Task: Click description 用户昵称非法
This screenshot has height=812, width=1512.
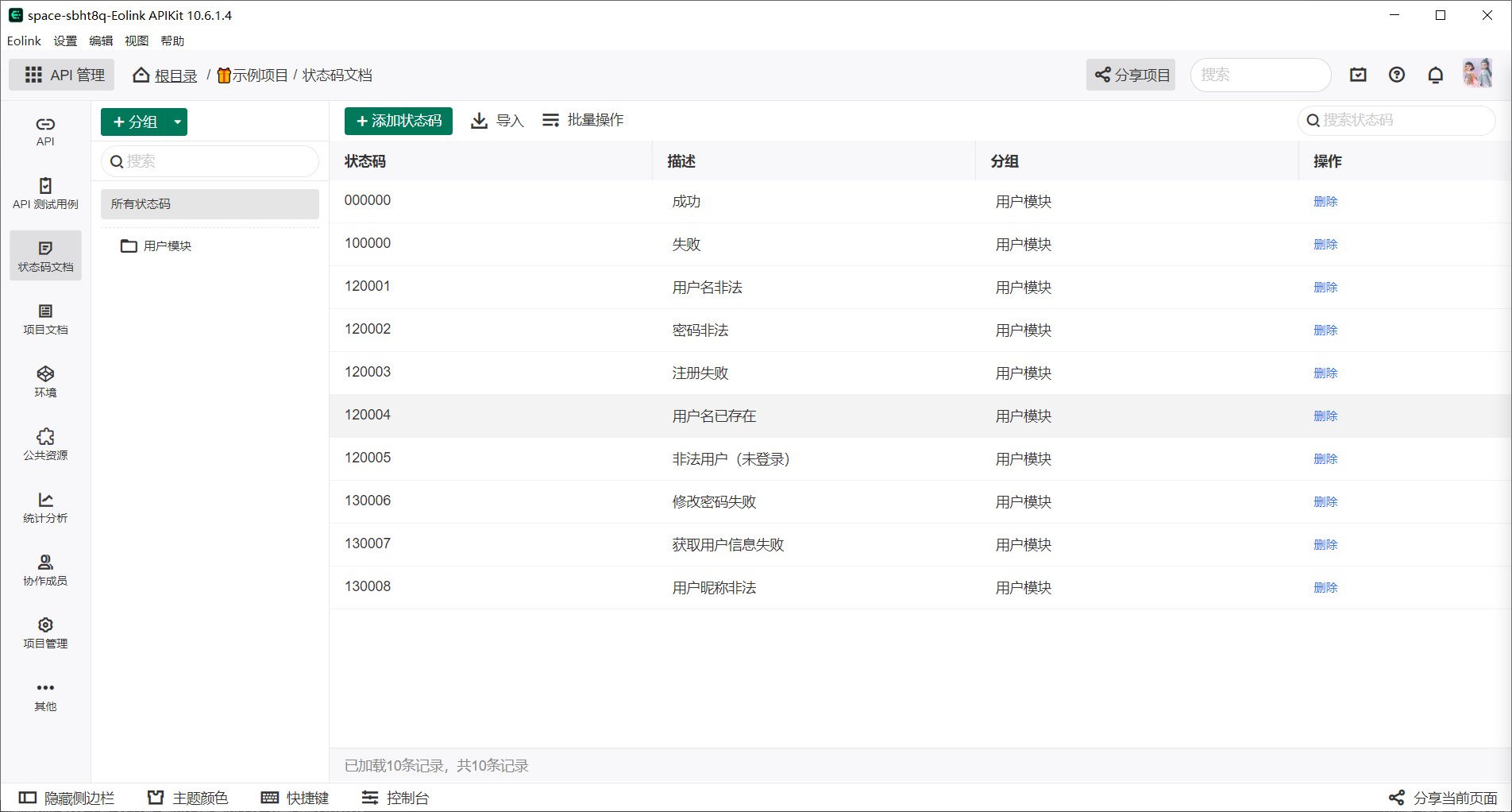Action: click(x=714, y=588)
